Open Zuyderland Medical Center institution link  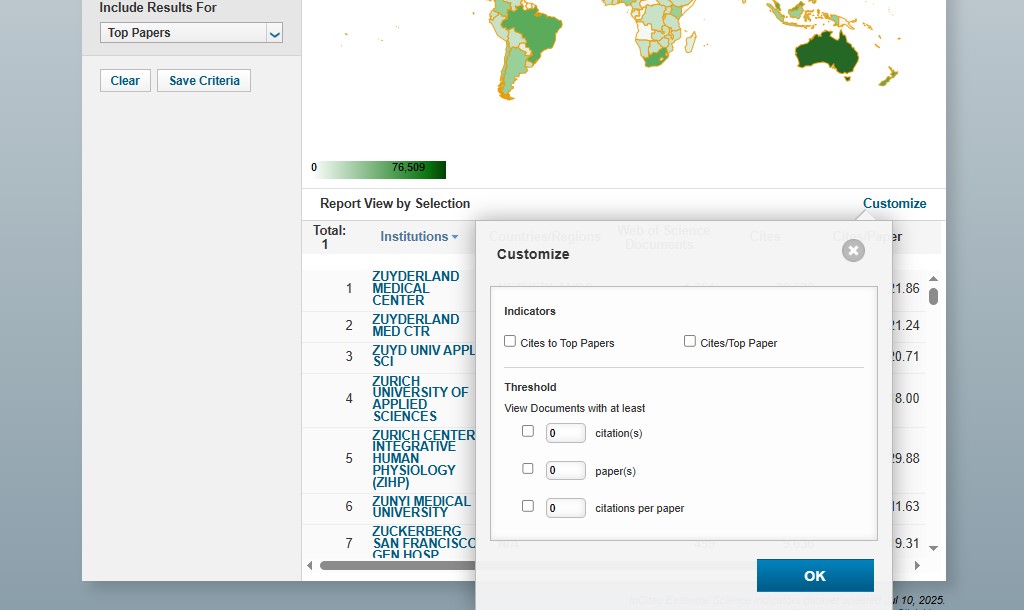click(x=415, y=288)
